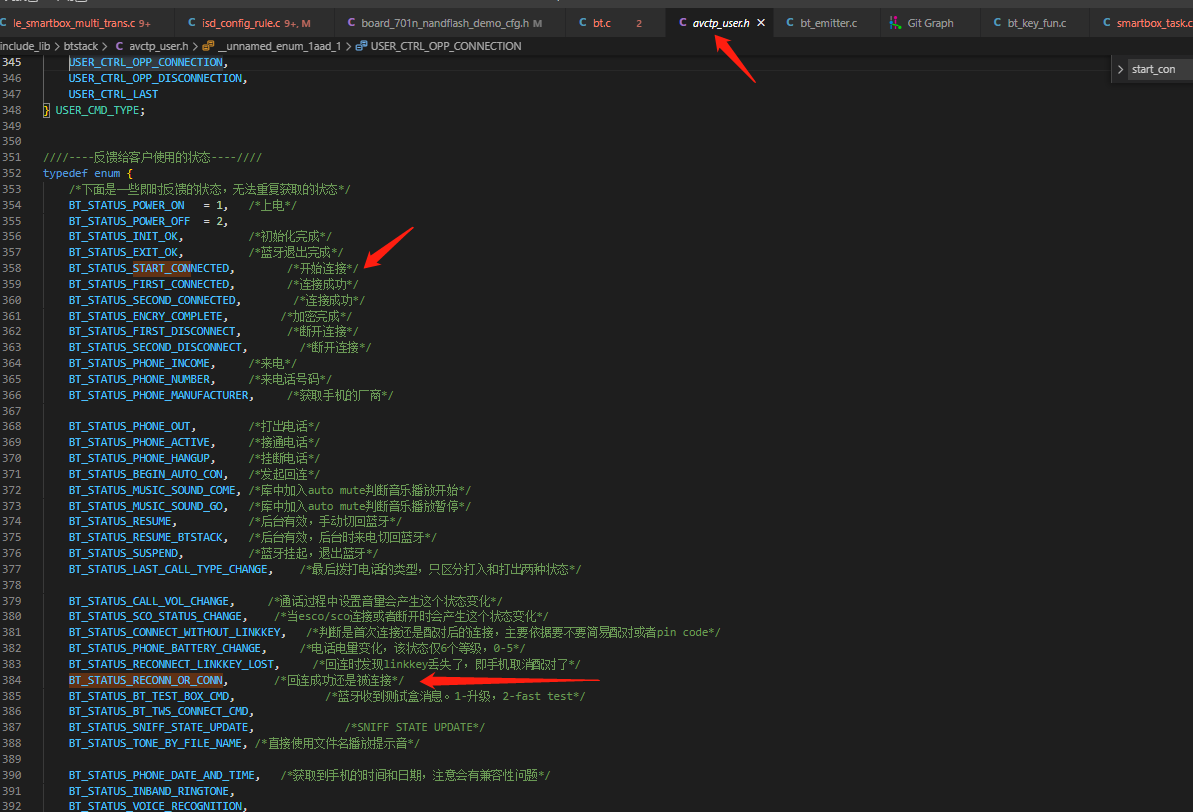Click the enum icon before __unnamed_enum_1aad_1 breadcrumb
Viewport: 1193px width, 812px height.
tap(208, 46)
